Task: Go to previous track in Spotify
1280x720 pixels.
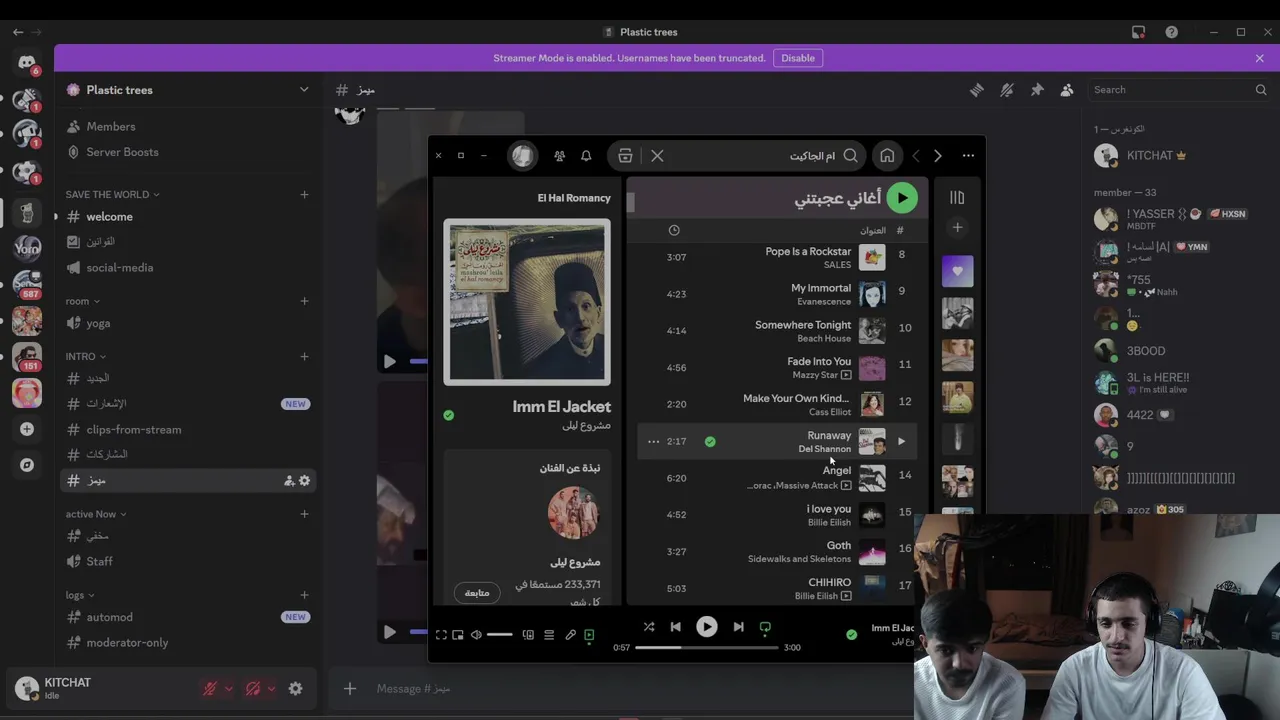Action: tap(675, 627)
